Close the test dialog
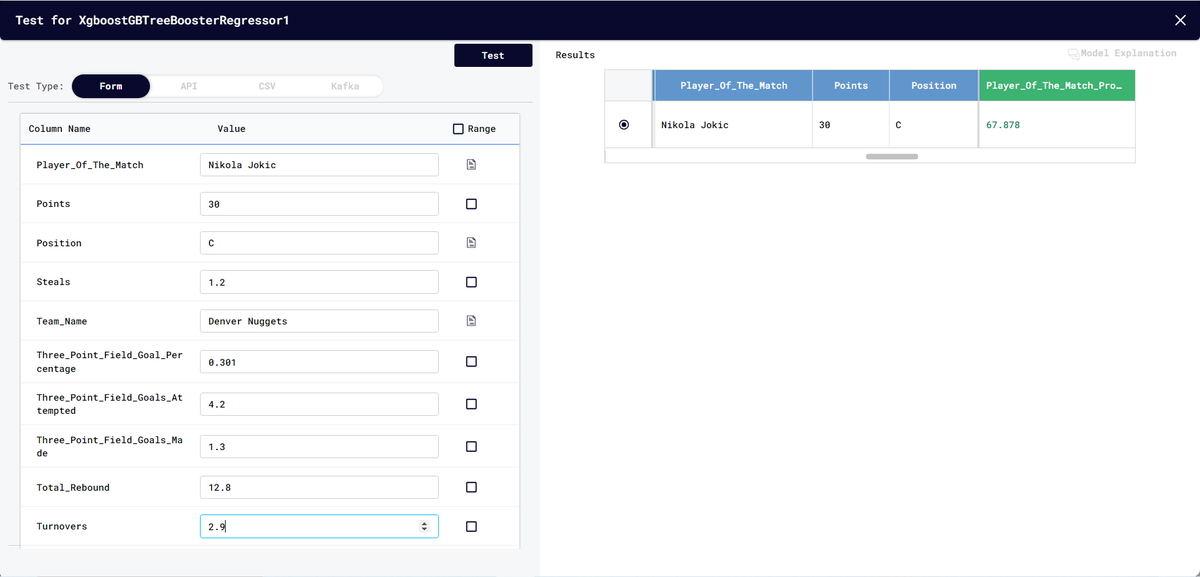This screenshot has height=577, width=1200. click(x=1180, y=20)
